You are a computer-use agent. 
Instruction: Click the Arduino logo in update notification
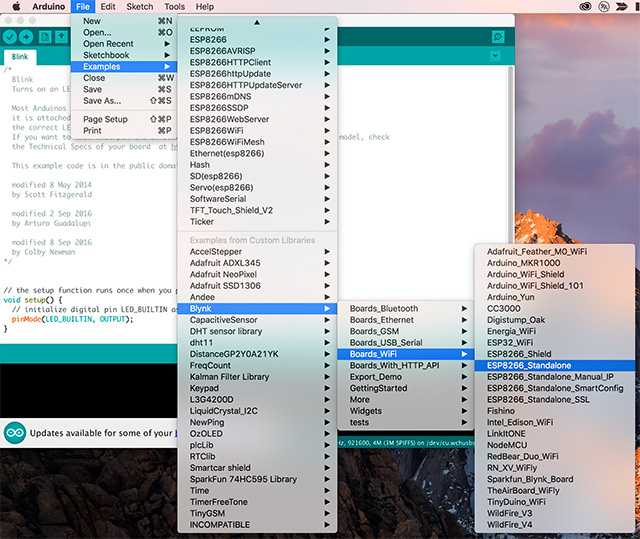pyautogui.click(x=16, y=433)
